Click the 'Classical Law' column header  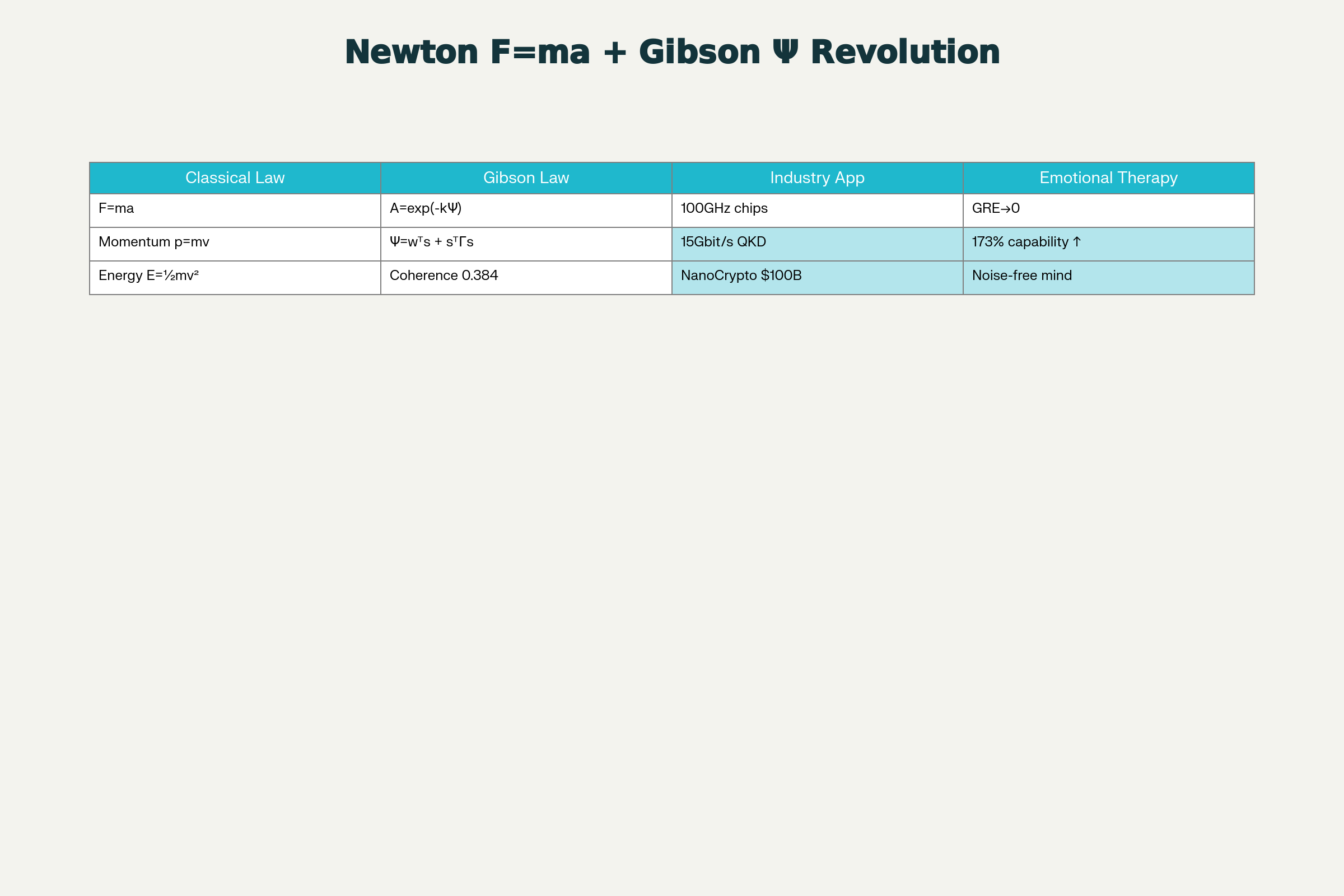235,178
